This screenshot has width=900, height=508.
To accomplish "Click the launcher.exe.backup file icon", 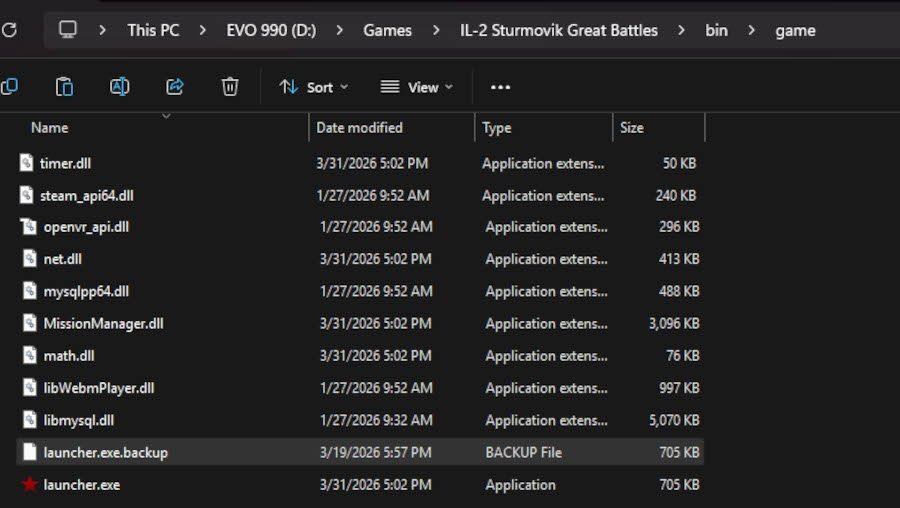I will pos(29,453).
